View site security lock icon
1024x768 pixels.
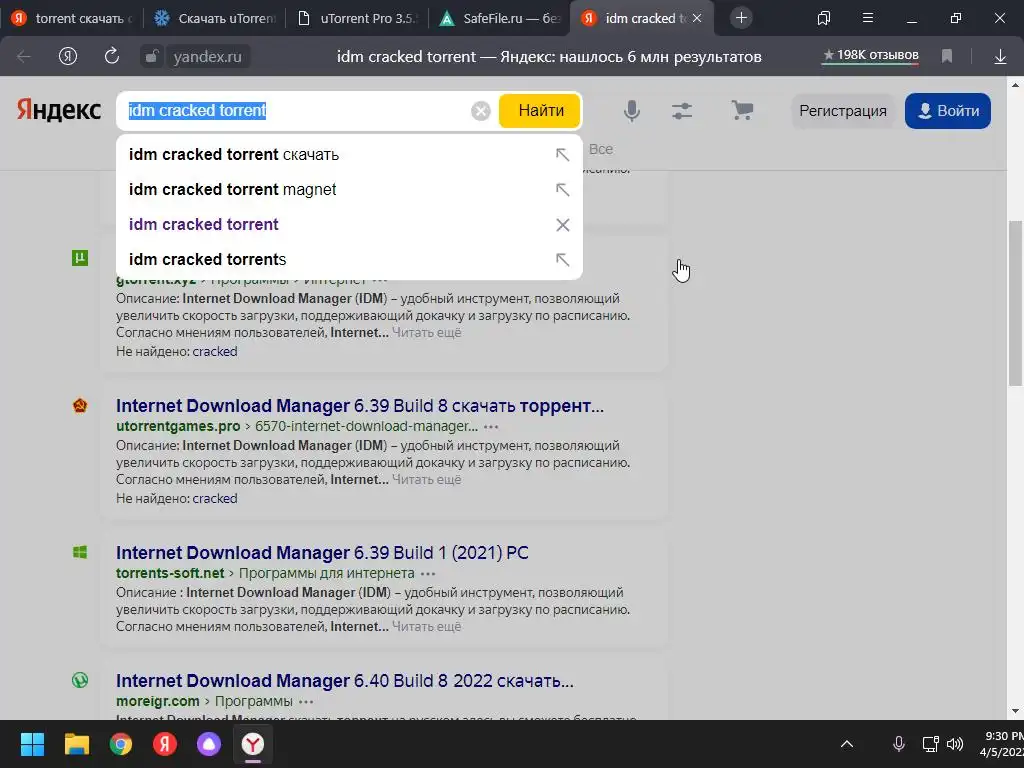click(151, 57)
